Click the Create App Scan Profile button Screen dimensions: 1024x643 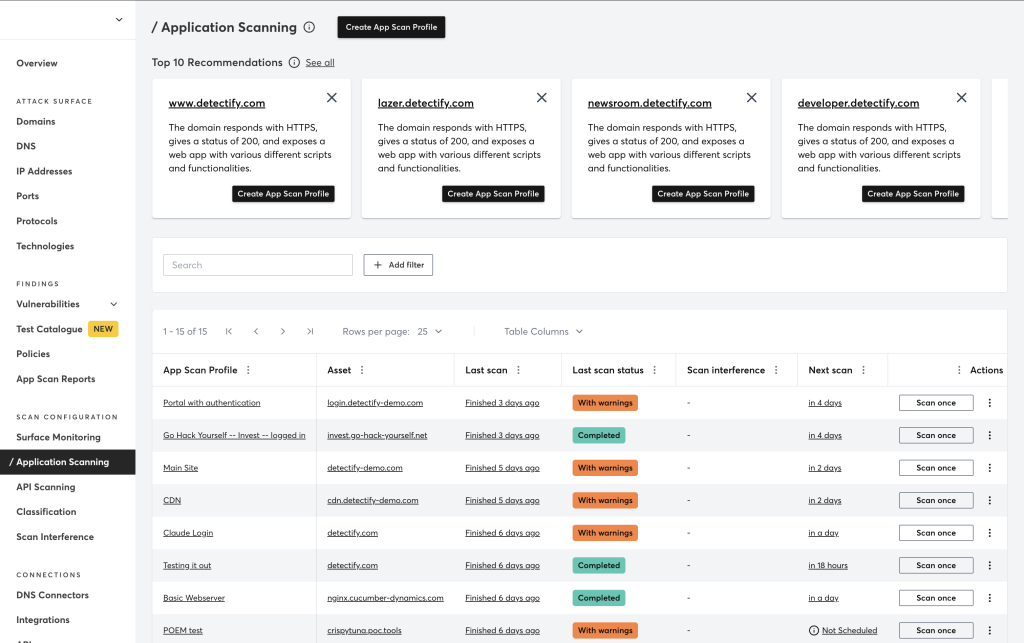pos(391,27)
